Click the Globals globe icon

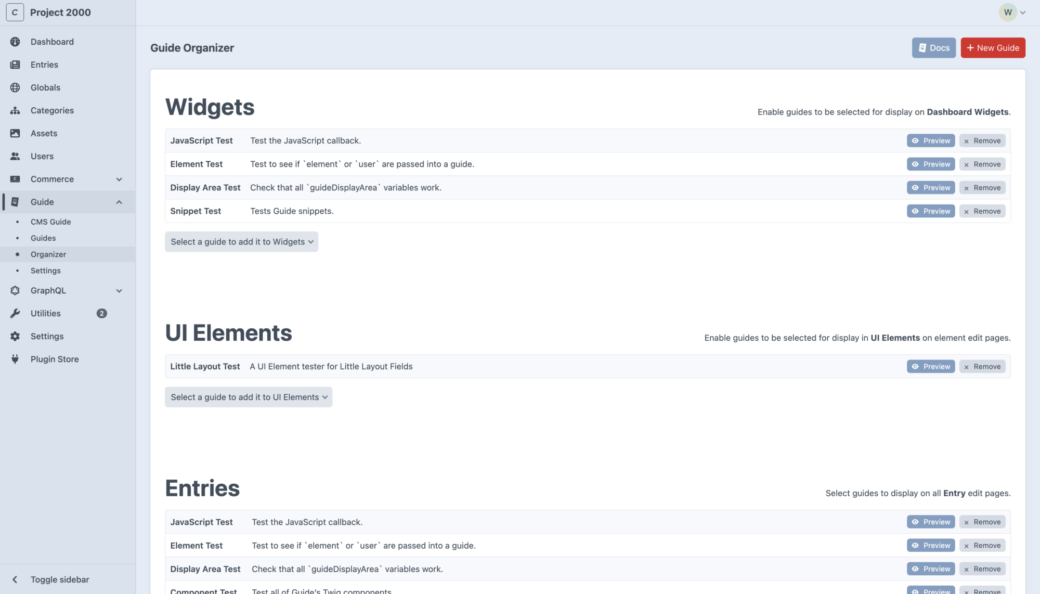pos(15,88)
